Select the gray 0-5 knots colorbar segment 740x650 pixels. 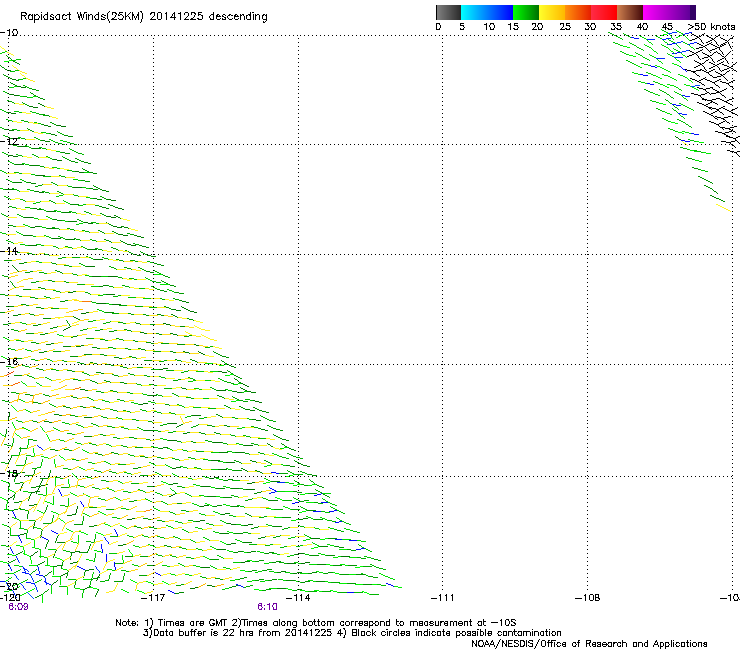tap(448, 12)
